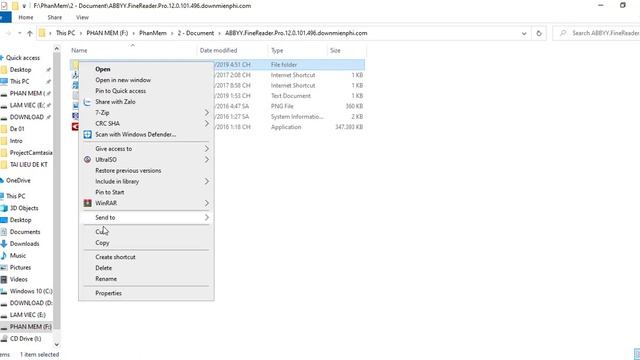The height and width of the screenshot is (360, 640).
Task: Open Properties from context menu
Action: pyautogui.click(x=108, y=293)
